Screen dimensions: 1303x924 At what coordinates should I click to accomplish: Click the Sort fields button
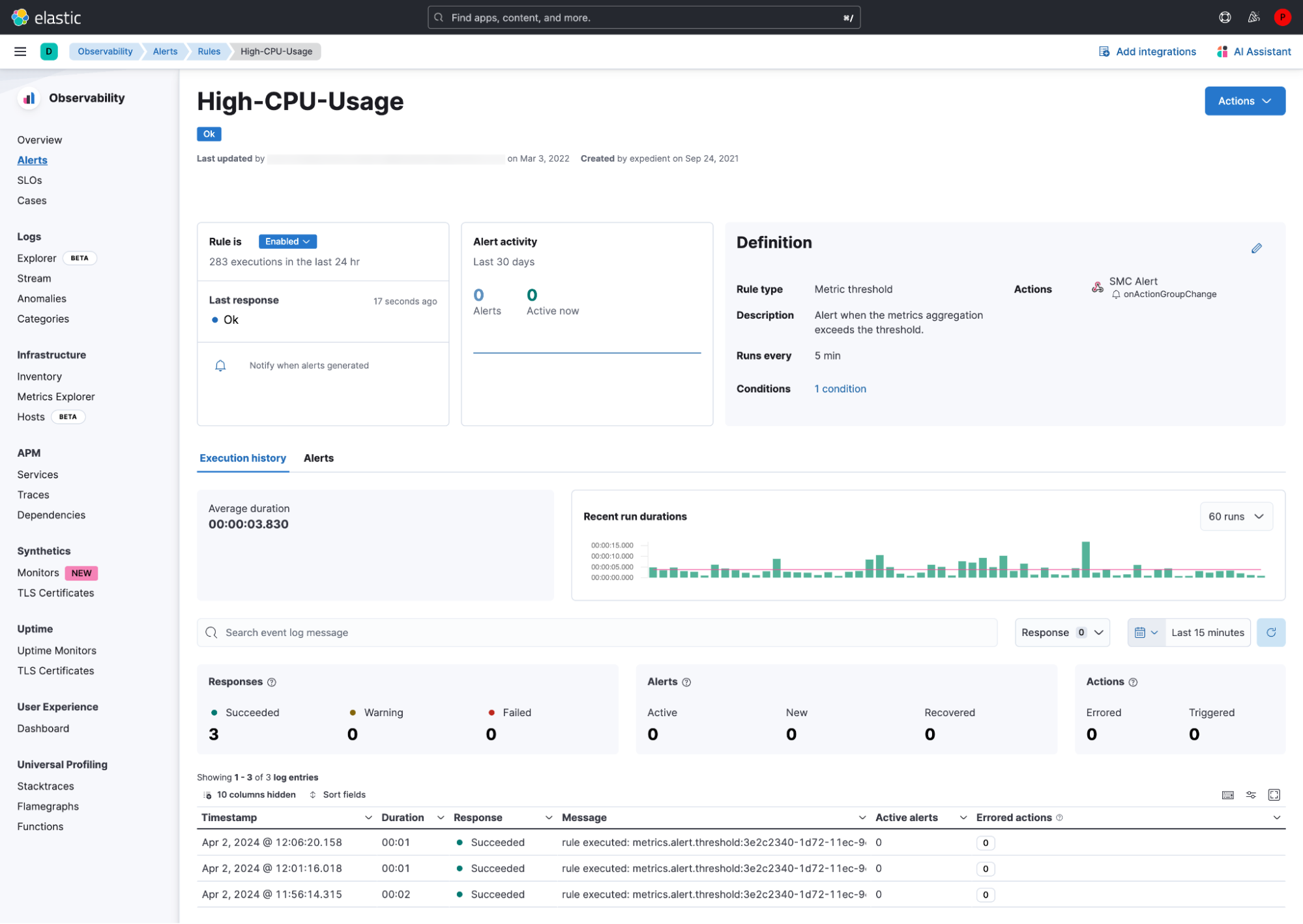click(338, 795)
